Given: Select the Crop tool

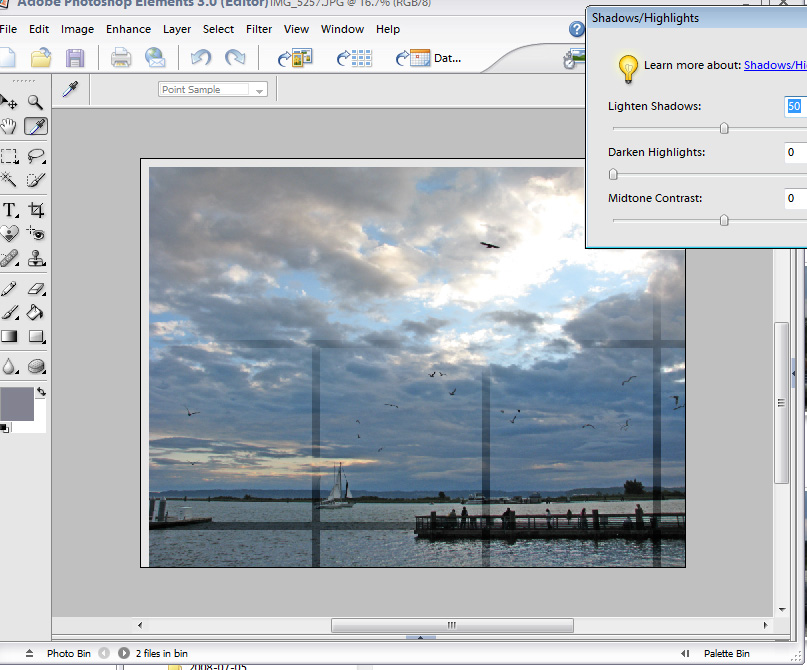Looking at the screenshot, I should point(36,210).
